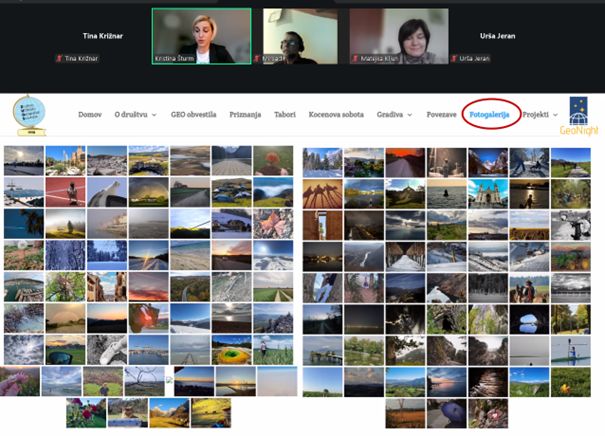Expand the Projekti dropdown menu
605x436 pixels.
coord(539,115)
